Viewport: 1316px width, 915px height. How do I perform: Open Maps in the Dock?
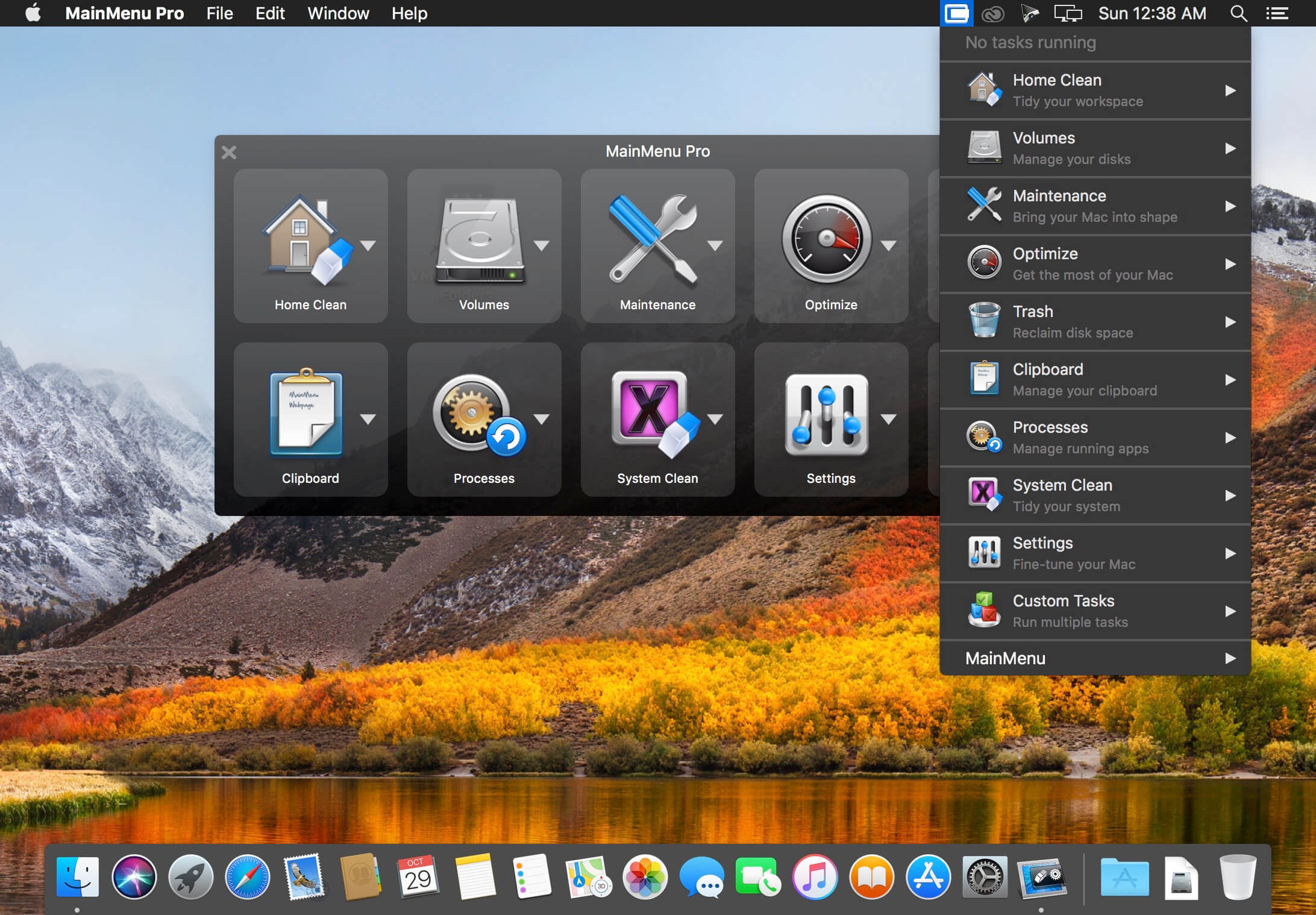[x=588, y=876]
